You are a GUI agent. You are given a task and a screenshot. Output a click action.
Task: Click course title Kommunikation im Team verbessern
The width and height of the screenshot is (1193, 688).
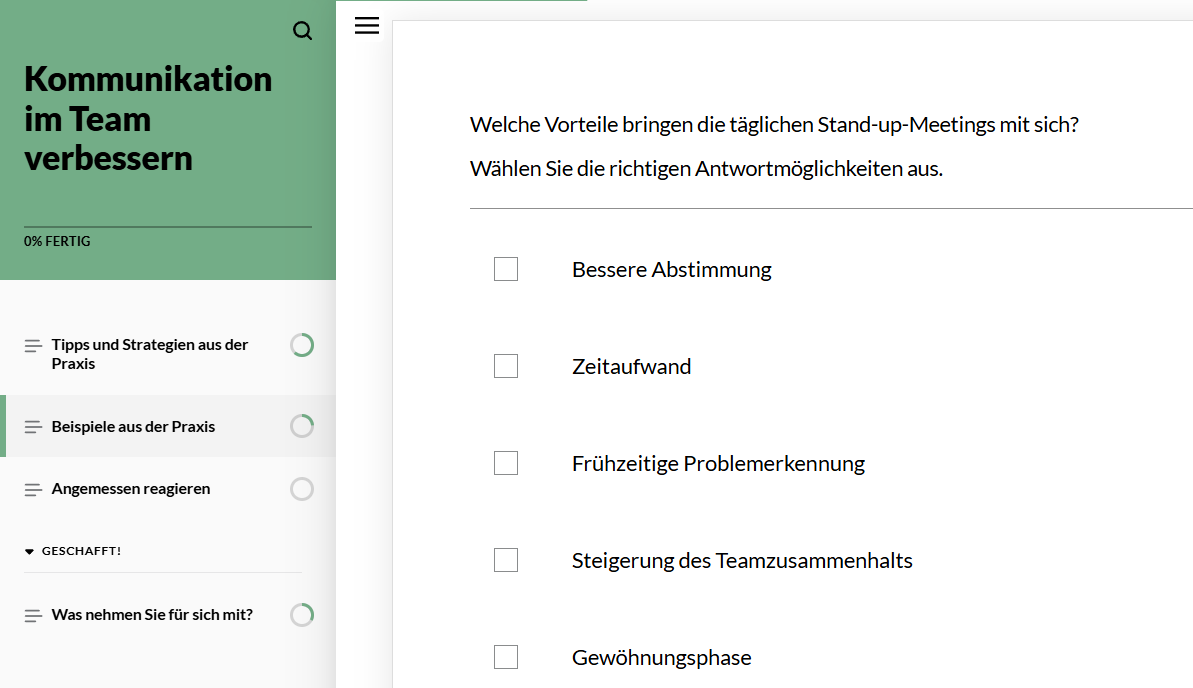tap(148, 119)
